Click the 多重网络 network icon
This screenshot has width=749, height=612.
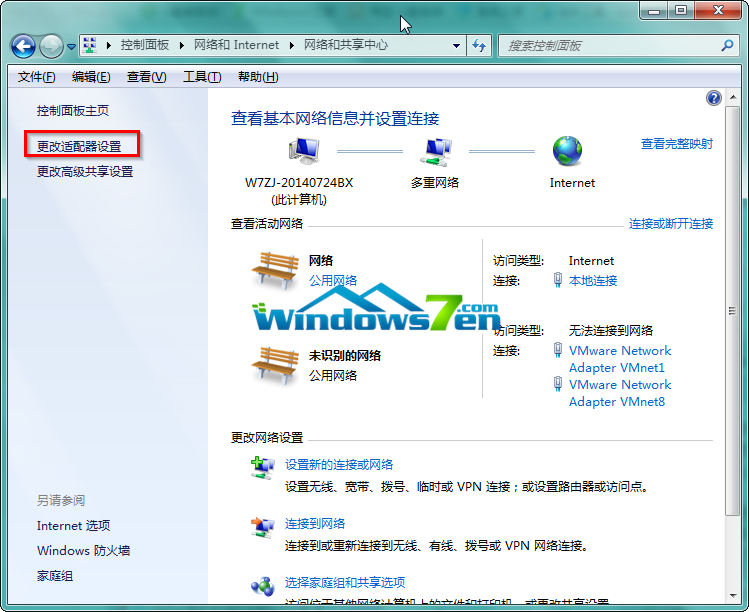click(x=435, y=151)
